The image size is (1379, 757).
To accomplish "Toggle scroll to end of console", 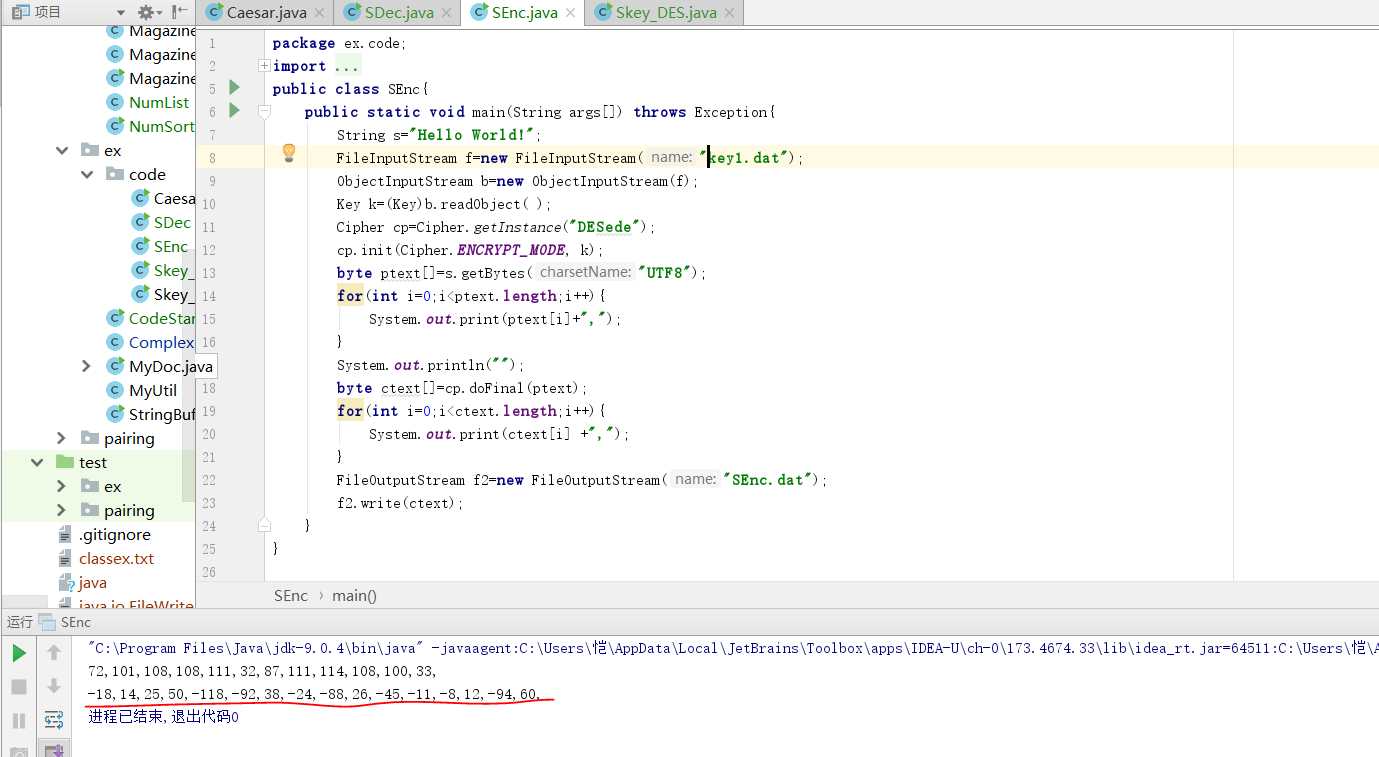I will click(x=54, y=748).
